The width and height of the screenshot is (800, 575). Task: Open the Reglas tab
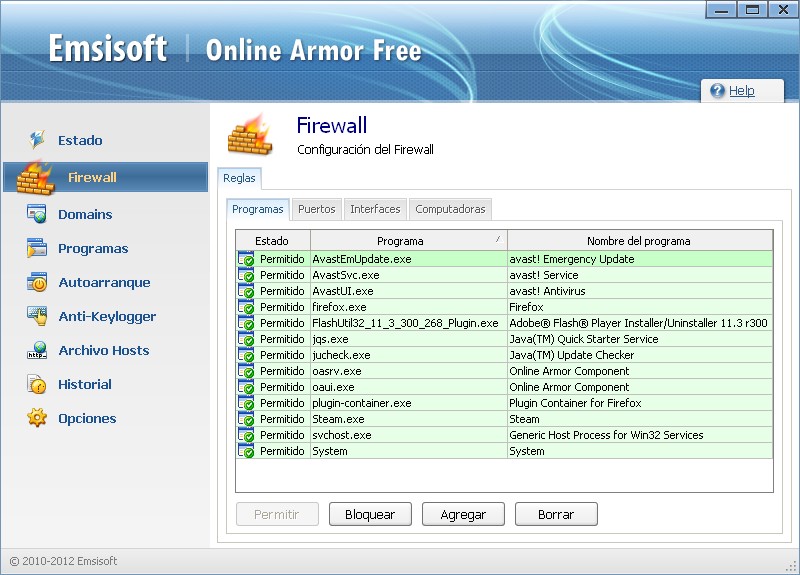point(239,178)
